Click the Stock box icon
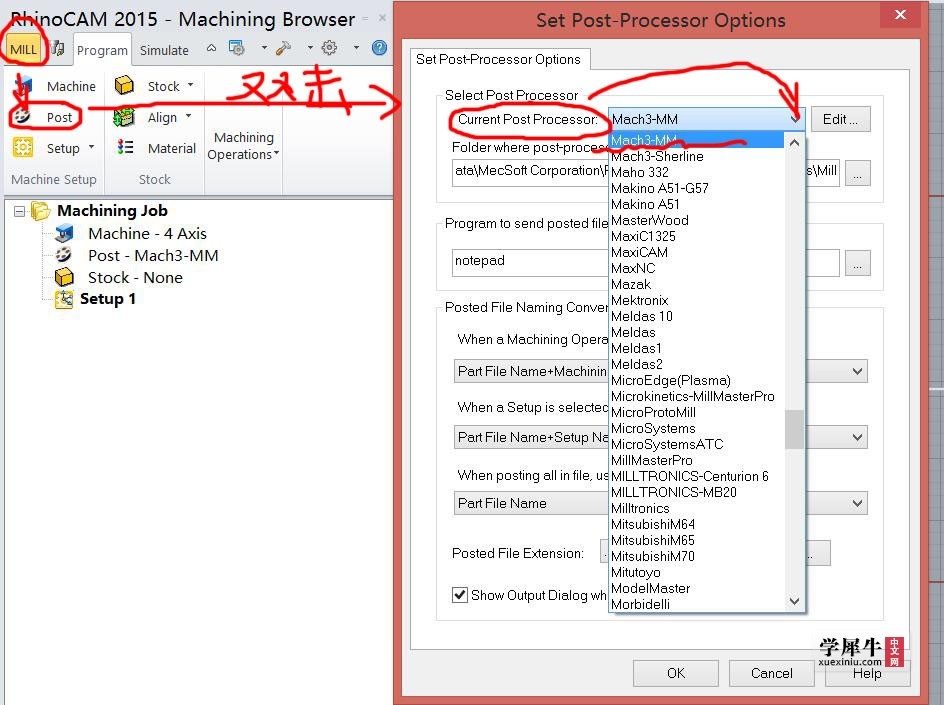Viewport: 944px width, 705px height. pos(124,85)
